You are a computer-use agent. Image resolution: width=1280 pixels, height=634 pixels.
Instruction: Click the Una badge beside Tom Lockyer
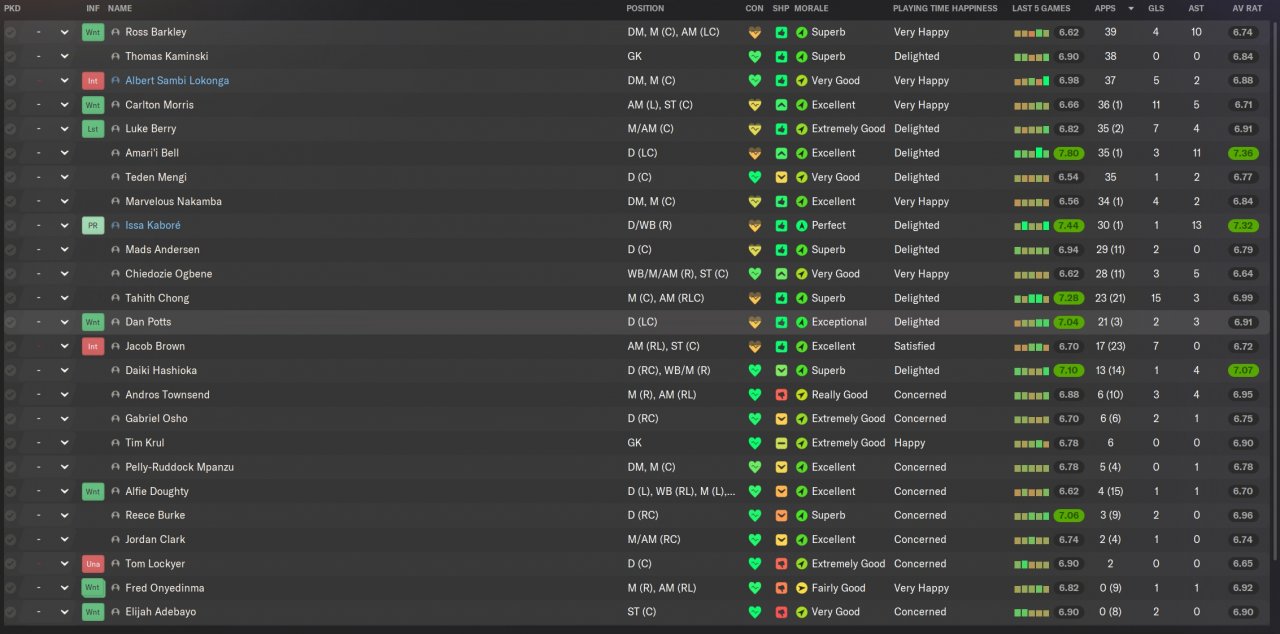[93, 564]
